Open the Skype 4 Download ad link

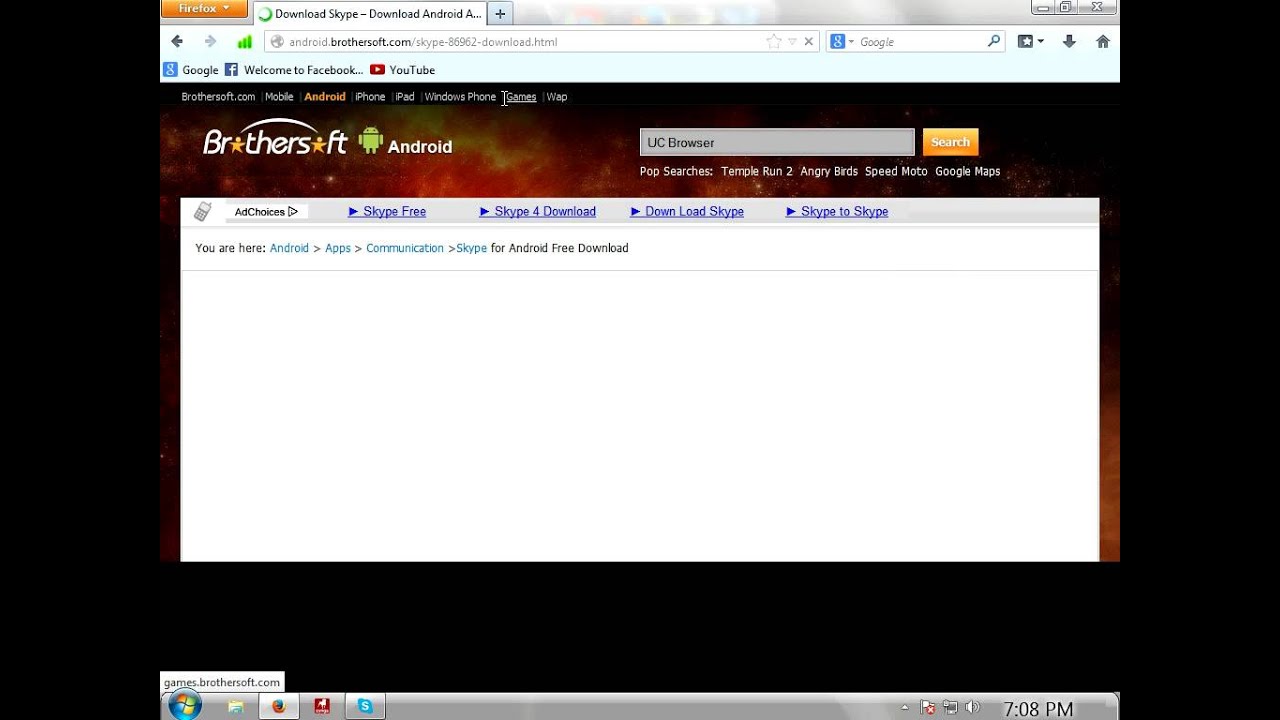pyautogui.click(x=538, y=211)
